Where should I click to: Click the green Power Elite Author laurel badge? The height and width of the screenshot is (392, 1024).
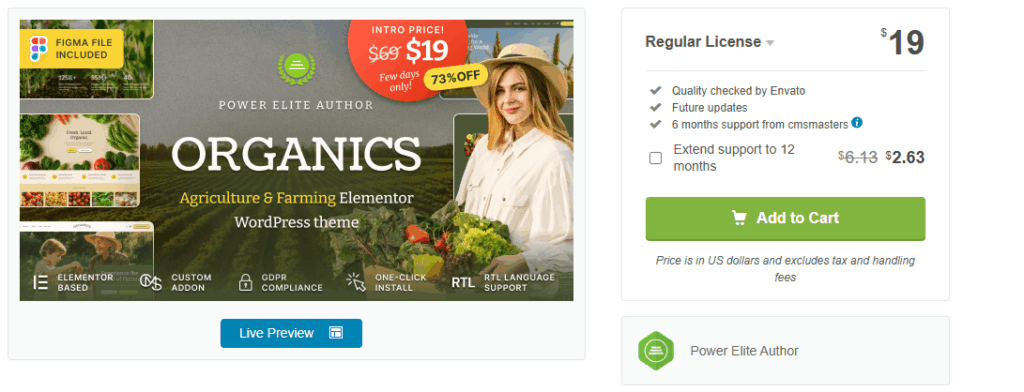pyautogui.click(x=296, y=67)
